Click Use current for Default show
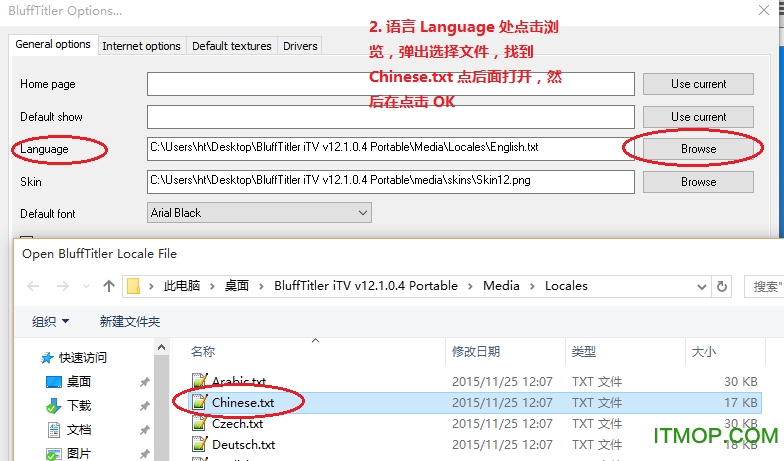The image size is (784, 461). point(698,117)
